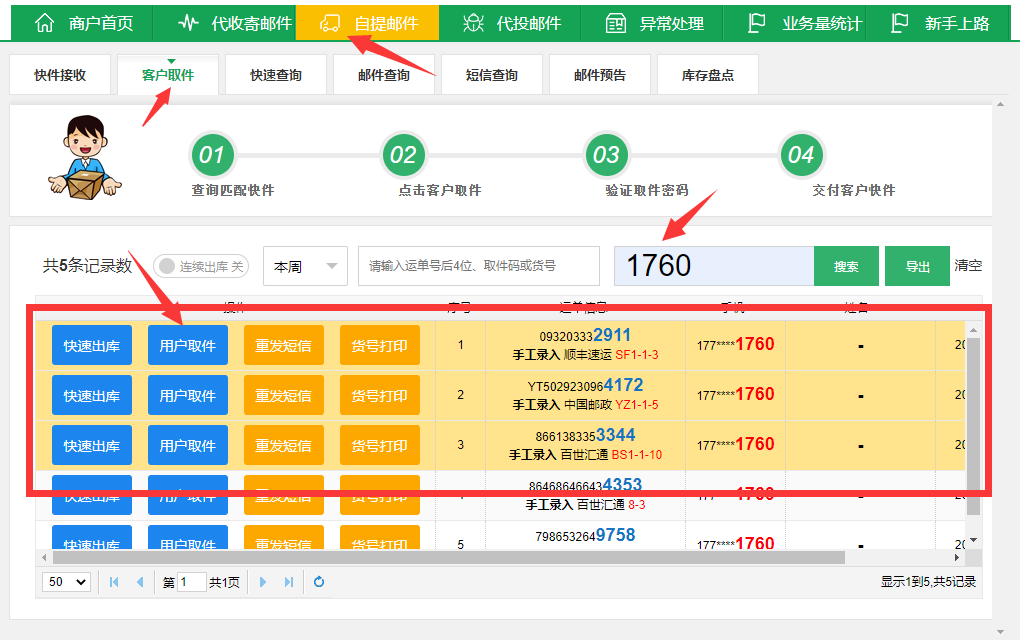Switch to the 短信查询 tab
Screen dimensions: 1020x640
(491, 74)
